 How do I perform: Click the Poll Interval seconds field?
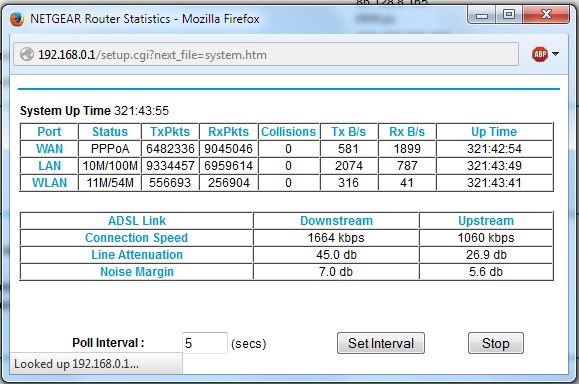point(205,343)
